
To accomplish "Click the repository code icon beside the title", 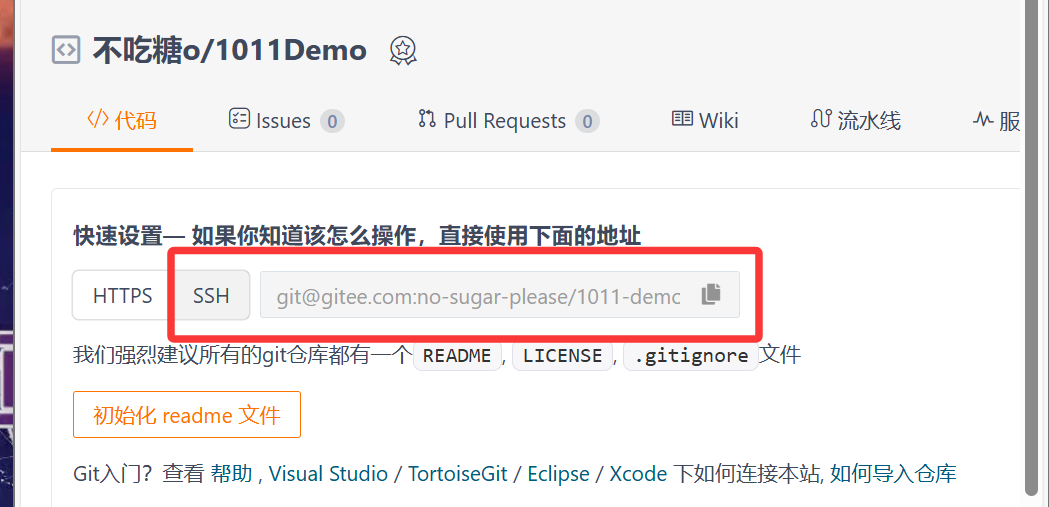I will pos(66,49).
